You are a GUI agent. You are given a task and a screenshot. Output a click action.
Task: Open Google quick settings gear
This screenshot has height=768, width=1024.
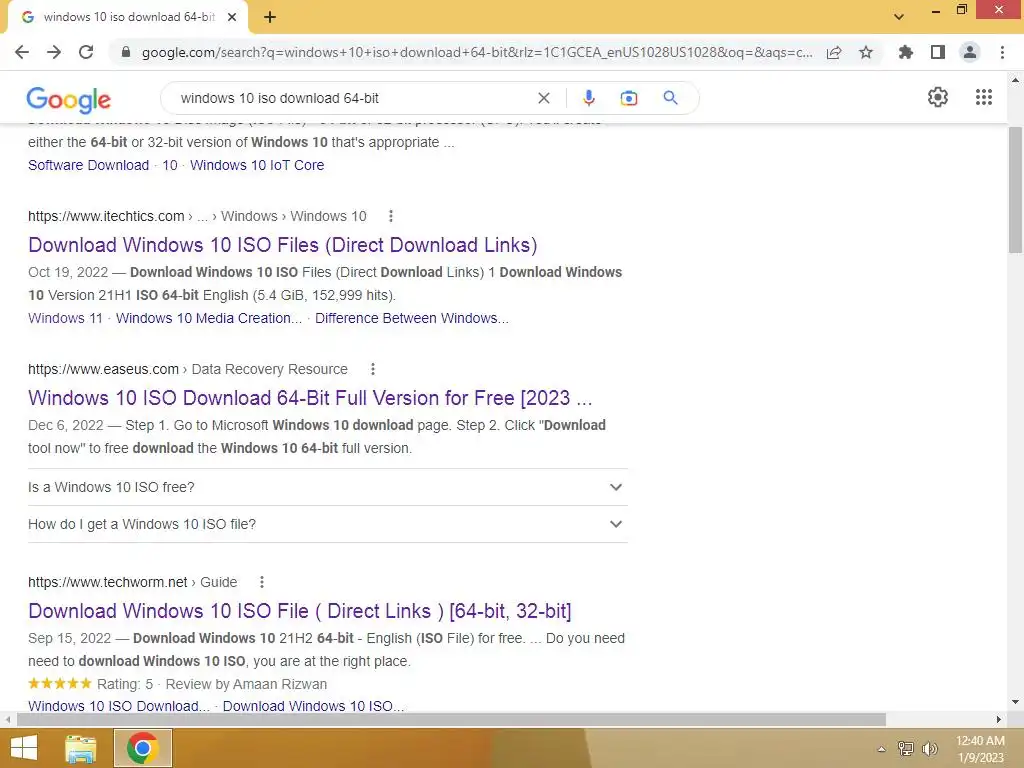(938, 97)
